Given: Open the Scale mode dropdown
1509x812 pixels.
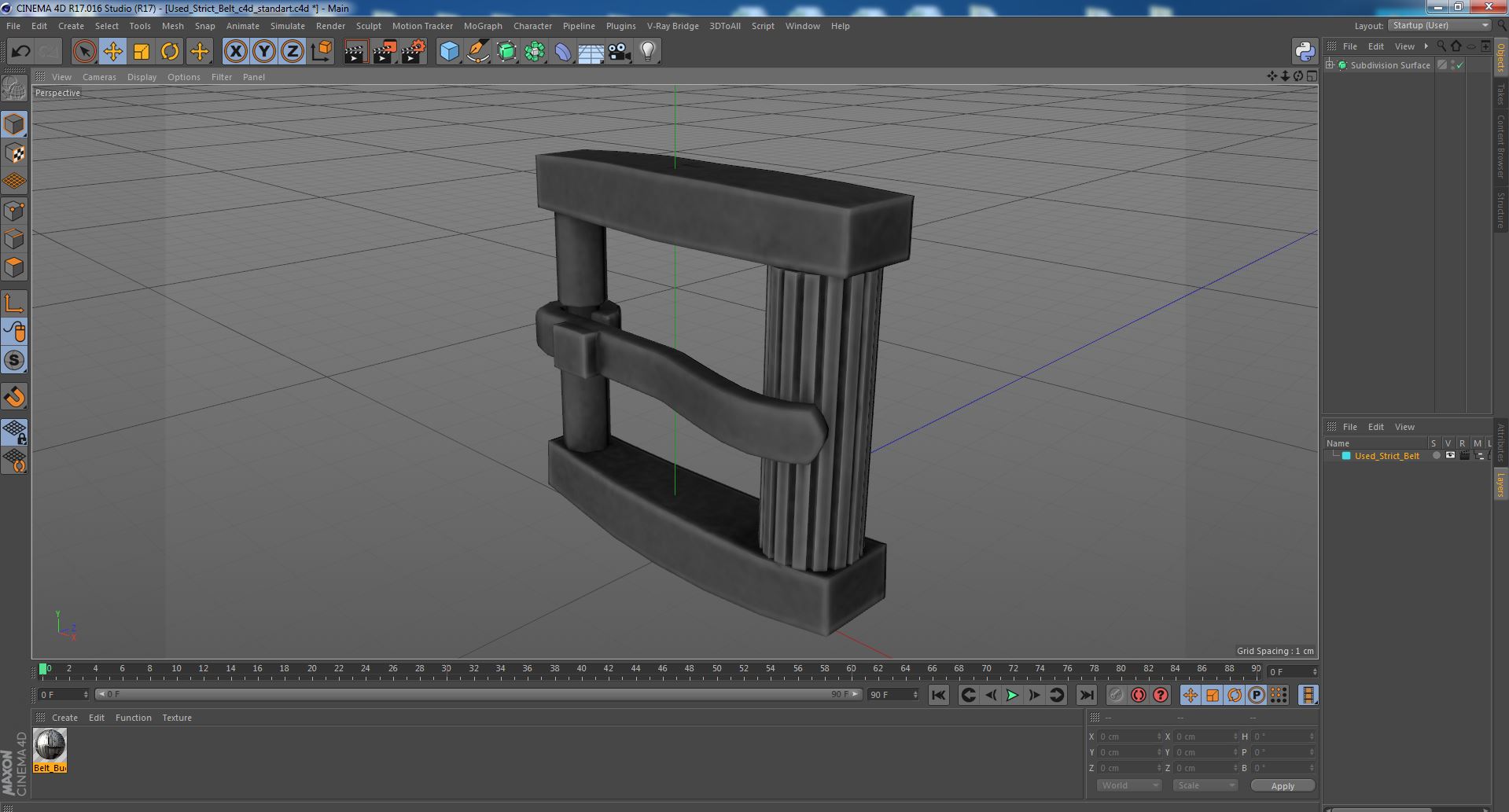Looking at the screenshot, I should coord(1205,785).
